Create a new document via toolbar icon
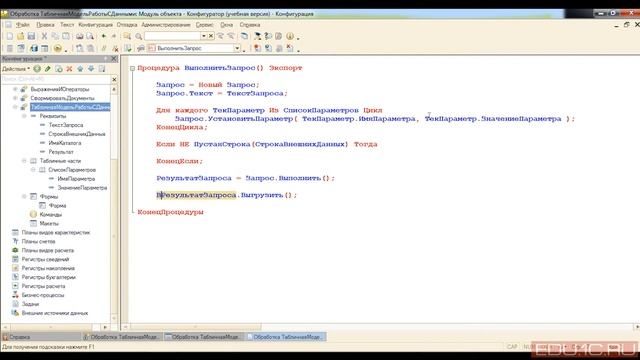The image size is (640, 360). [10, 36]
